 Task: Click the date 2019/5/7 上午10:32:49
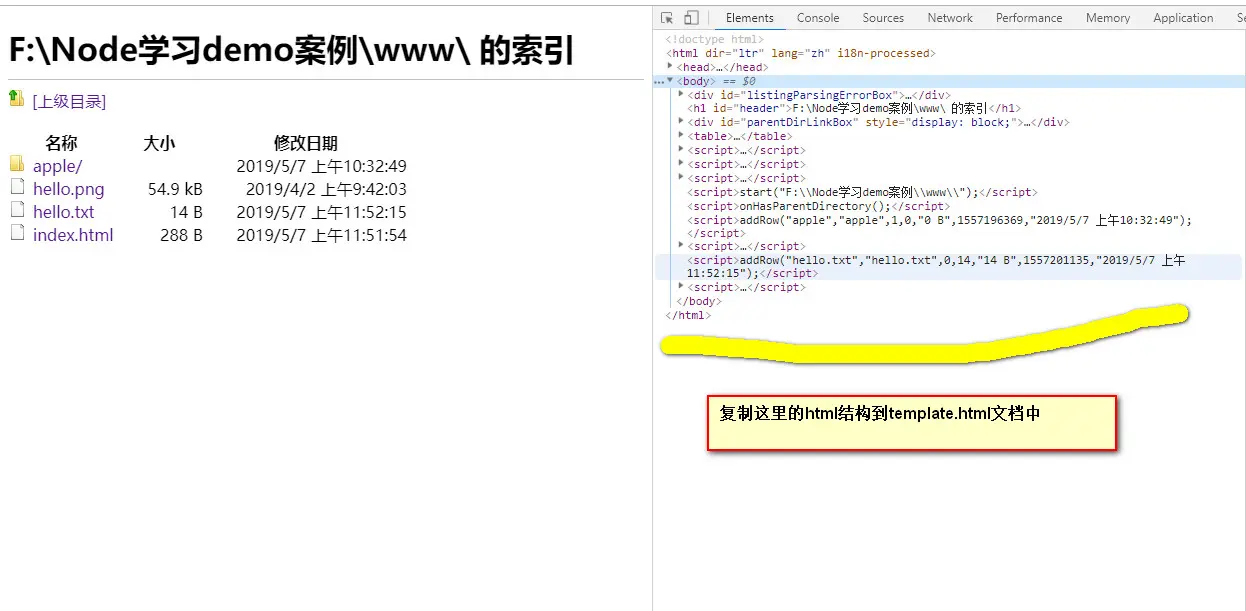click(x=321, y=166)
